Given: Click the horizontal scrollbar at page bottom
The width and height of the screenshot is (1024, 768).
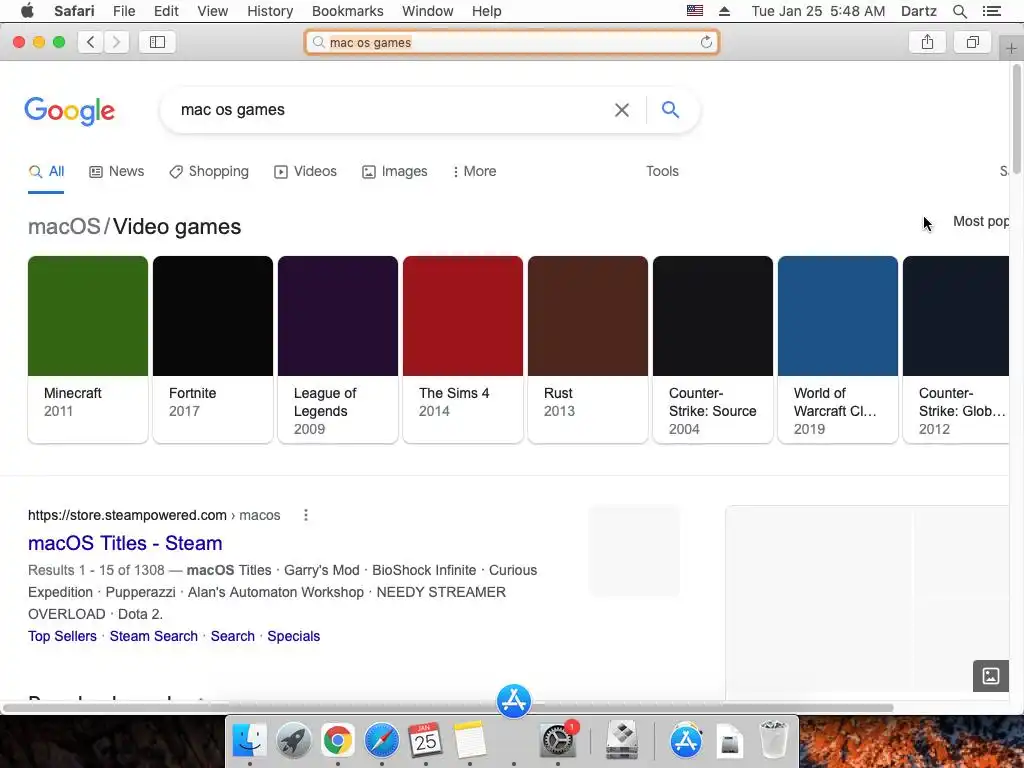Looking at the screenshot, I should (448, 708).
